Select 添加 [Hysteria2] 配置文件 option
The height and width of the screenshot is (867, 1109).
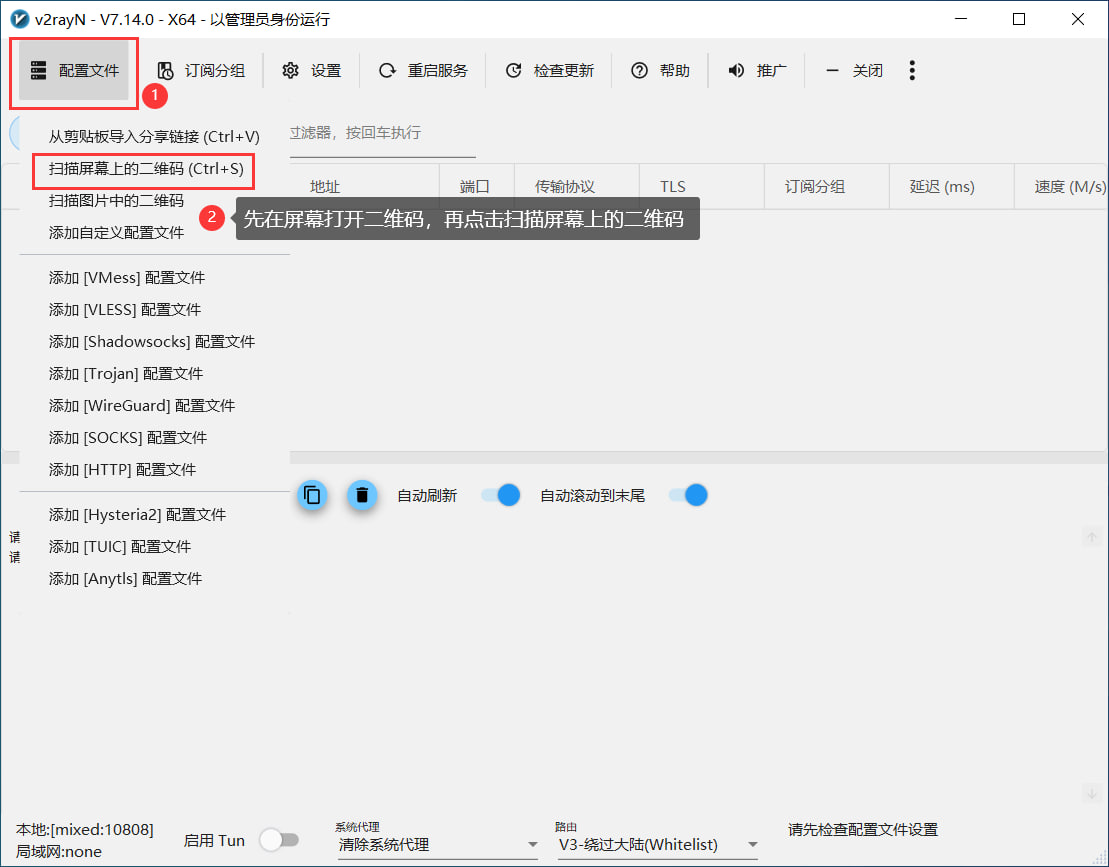[x=138, y=515]
